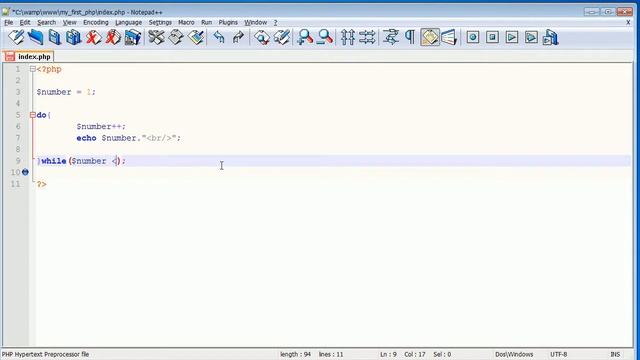Maximize the Notepad++ window
640x360 pixels.
[607, 12]
